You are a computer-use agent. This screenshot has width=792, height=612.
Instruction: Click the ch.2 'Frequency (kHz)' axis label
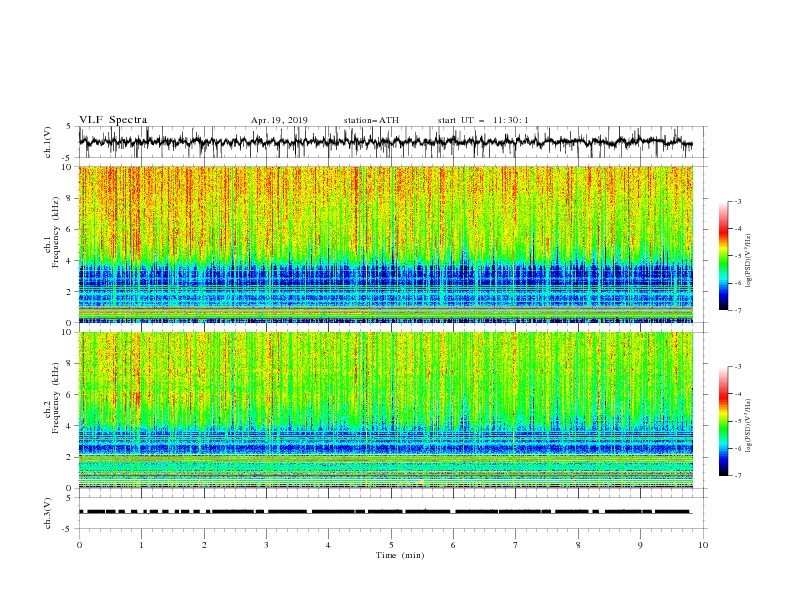[56, 398]
